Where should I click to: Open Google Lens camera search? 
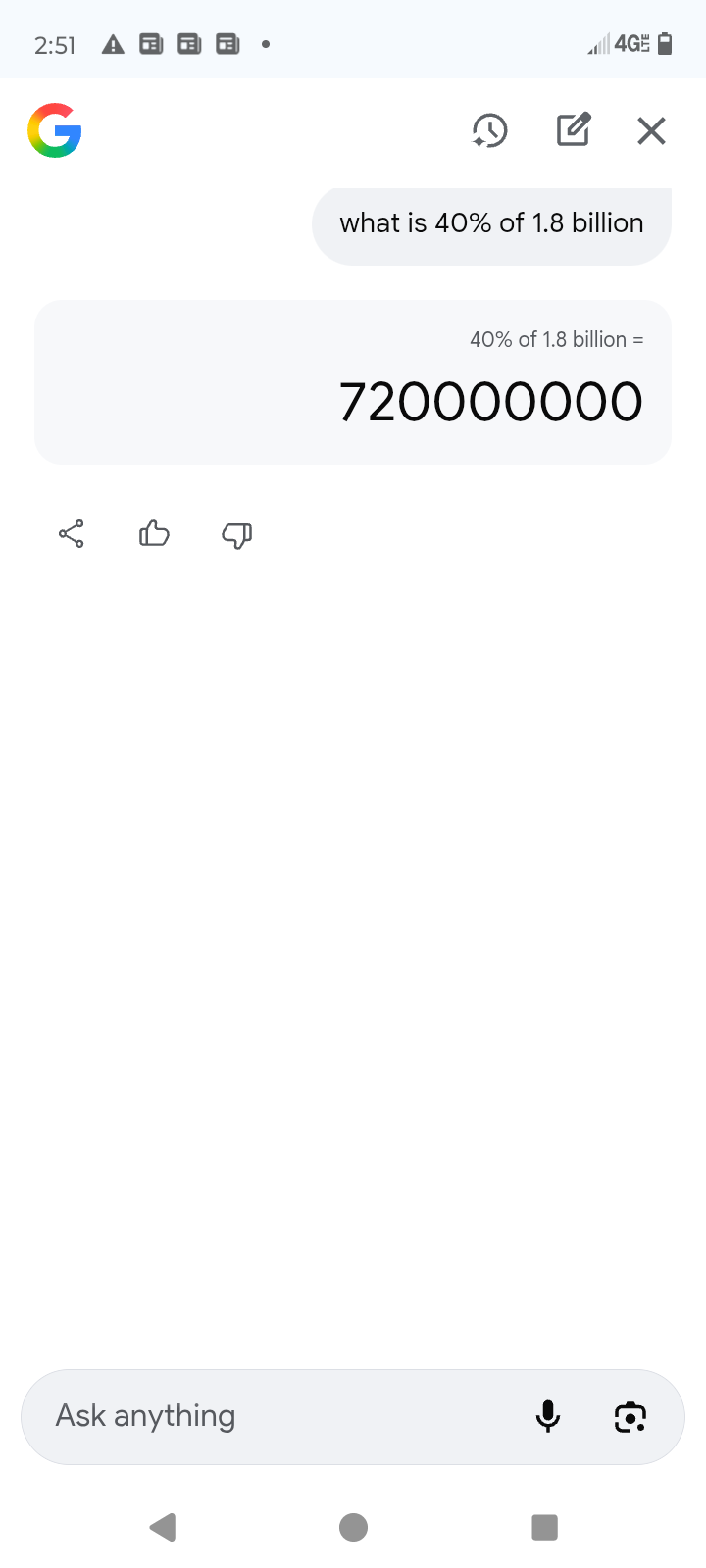click(630, 1416)
